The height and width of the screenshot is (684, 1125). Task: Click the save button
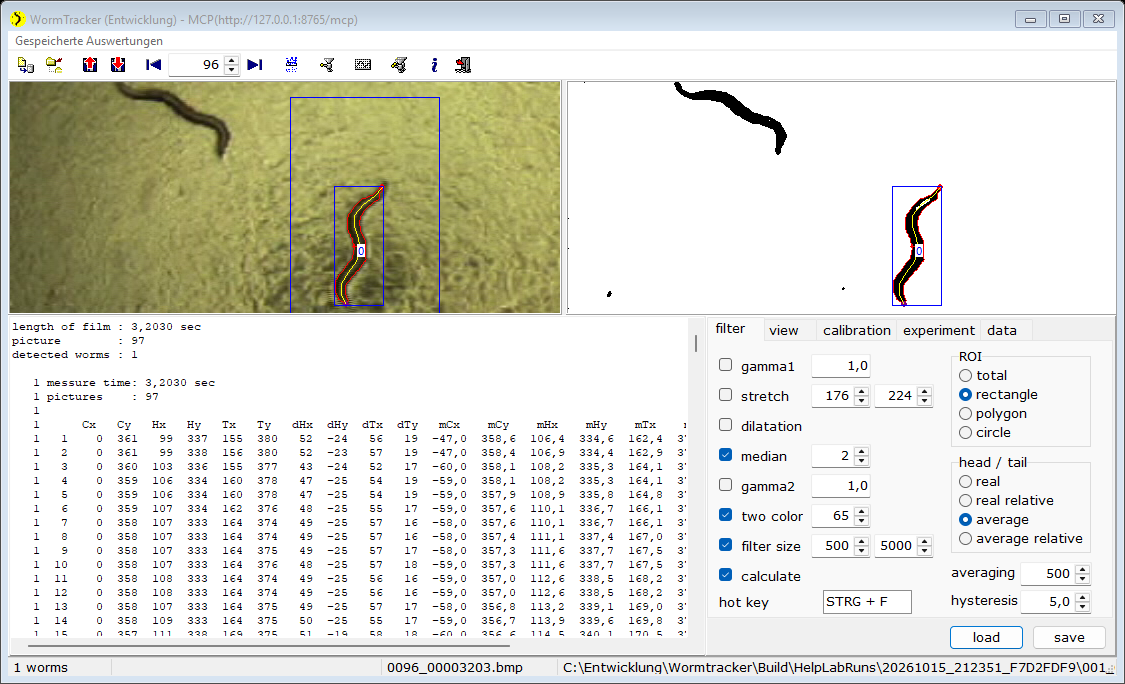[x=1069, y=637]
